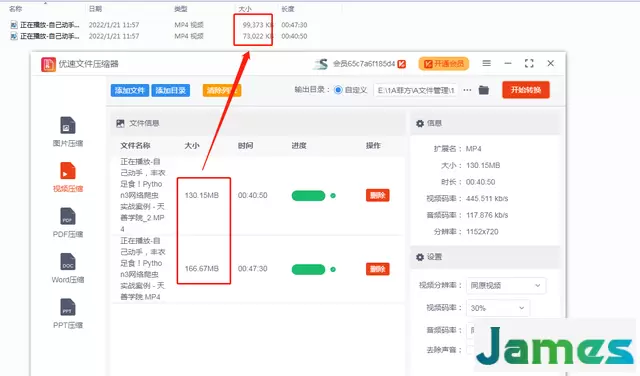Delete the 166.67MB file with 删除
Image resolution: width=640 pixels, height=376 pixels.
coord(378,269)
